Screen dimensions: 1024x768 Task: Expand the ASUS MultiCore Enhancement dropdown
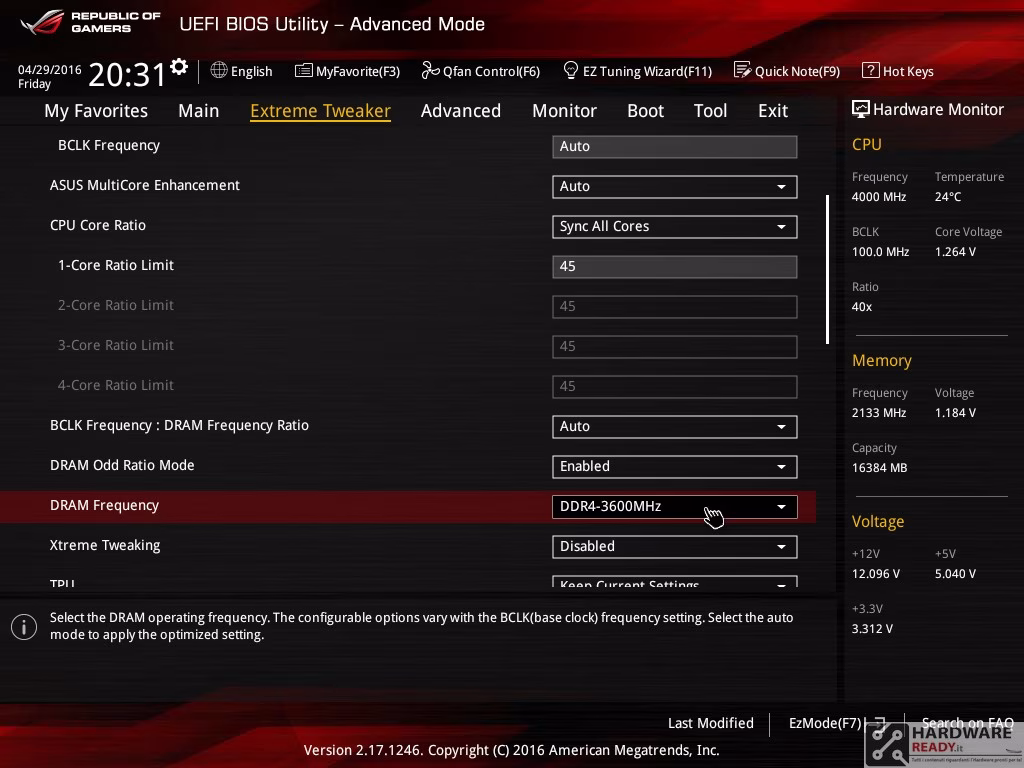[x=675, y=187]
